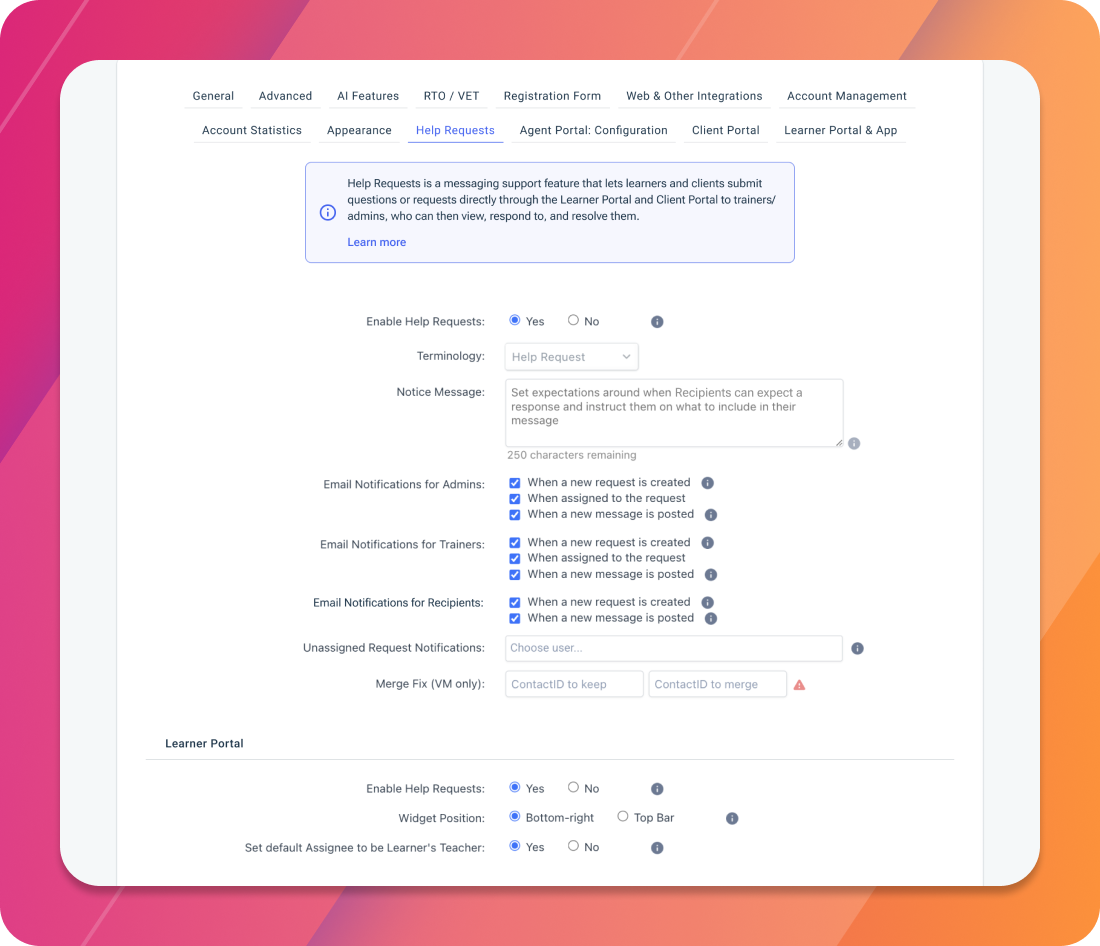Choose Bottom-right widget position
1100x946 pixels.
click(515, 816)
